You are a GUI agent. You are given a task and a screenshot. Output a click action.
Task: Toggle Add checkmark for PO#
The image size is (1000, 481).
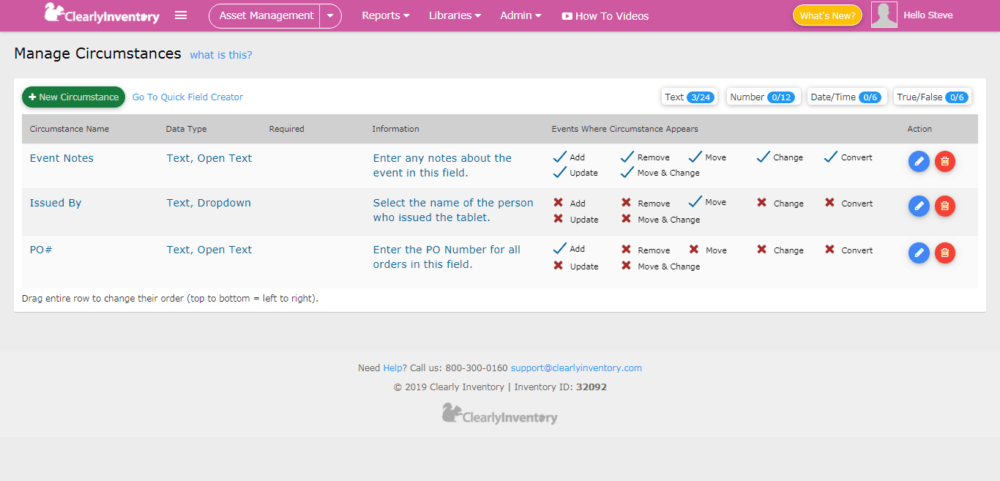point(560,248)
